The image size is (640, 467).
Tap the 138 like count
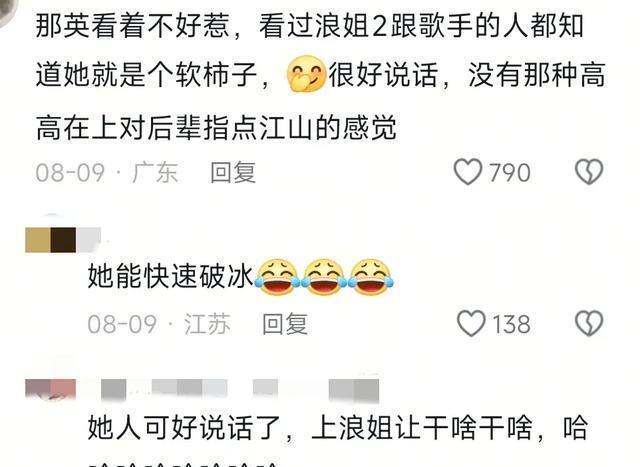(x=511, y=324)
